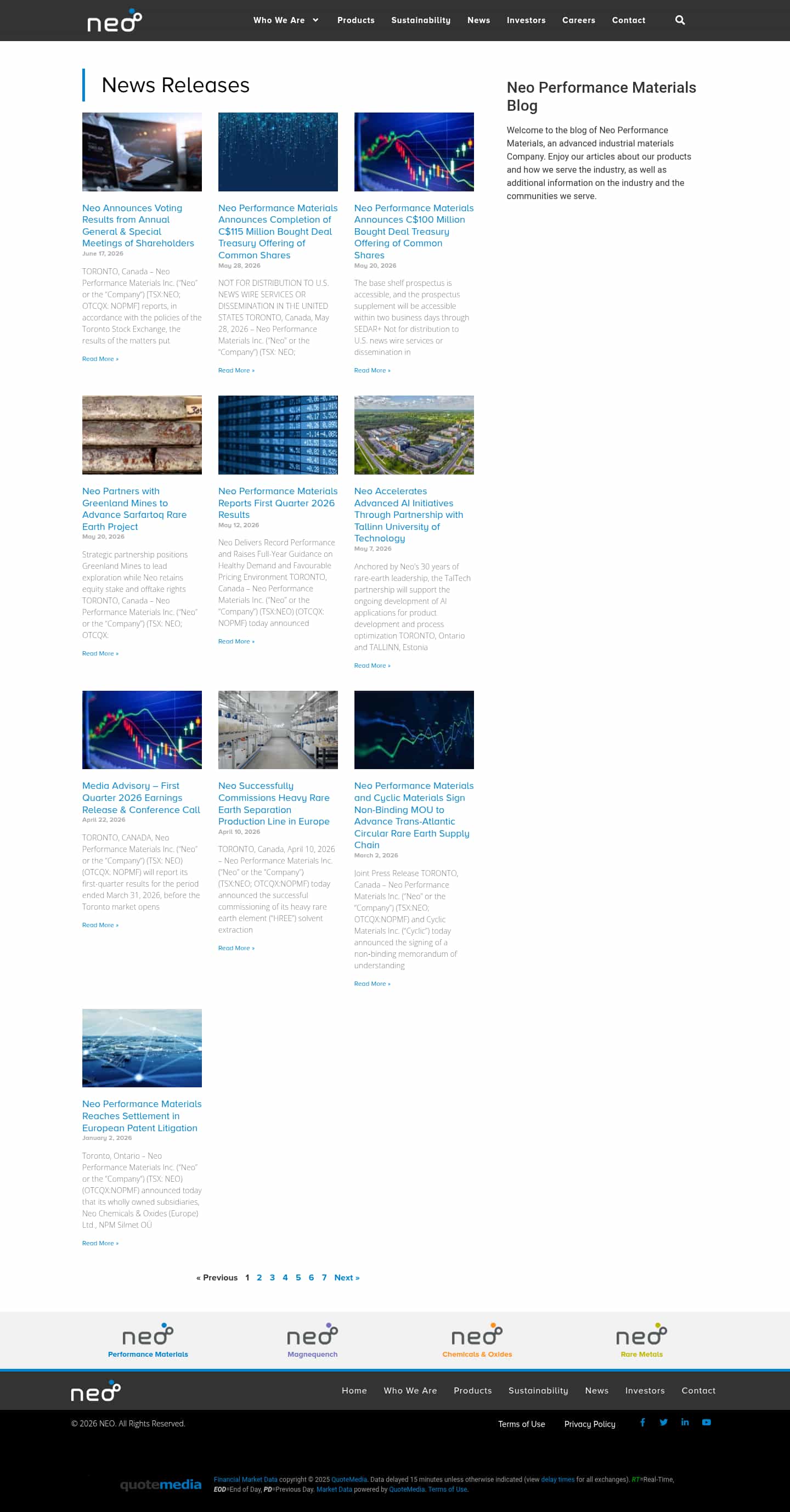Open Investors in the top navigation

point(526,20)
